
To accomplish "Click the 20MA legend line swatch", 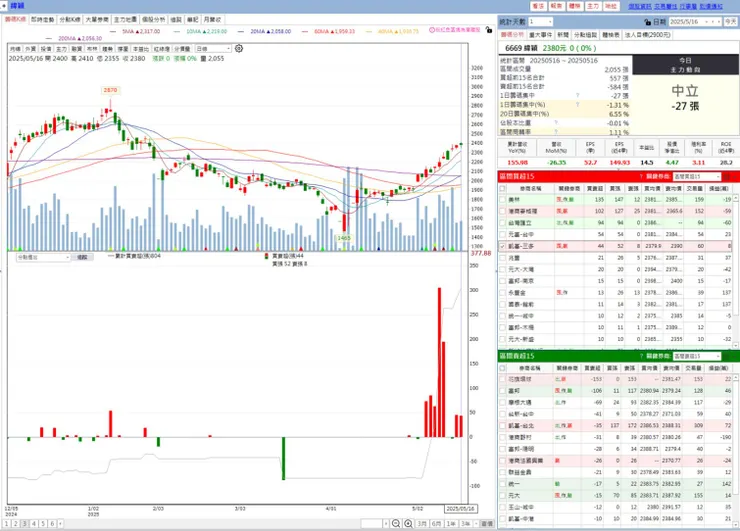I will coord(241,32).
